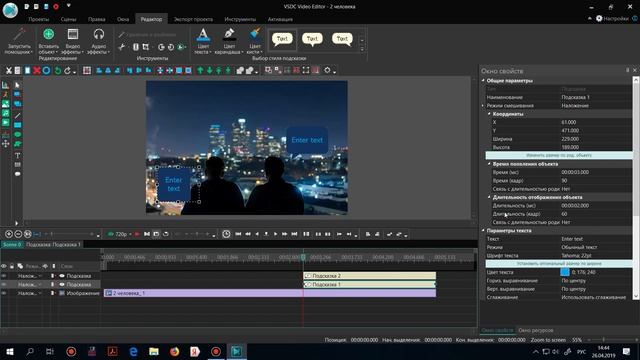The height and width of the screenshot is (360, 640).
Task: Toggle all-layers eye icon in timeline header
Action: point(4,266)
